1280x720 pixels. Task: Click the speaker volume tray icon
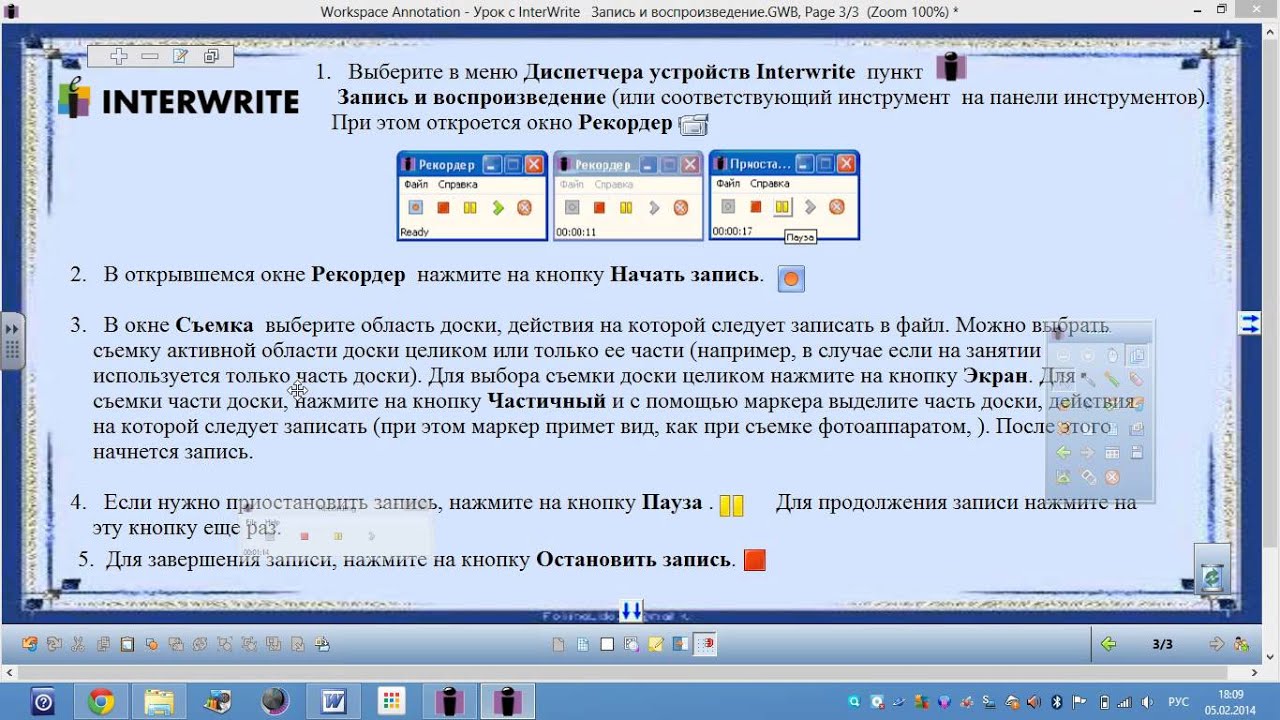tap(1146, 702)
